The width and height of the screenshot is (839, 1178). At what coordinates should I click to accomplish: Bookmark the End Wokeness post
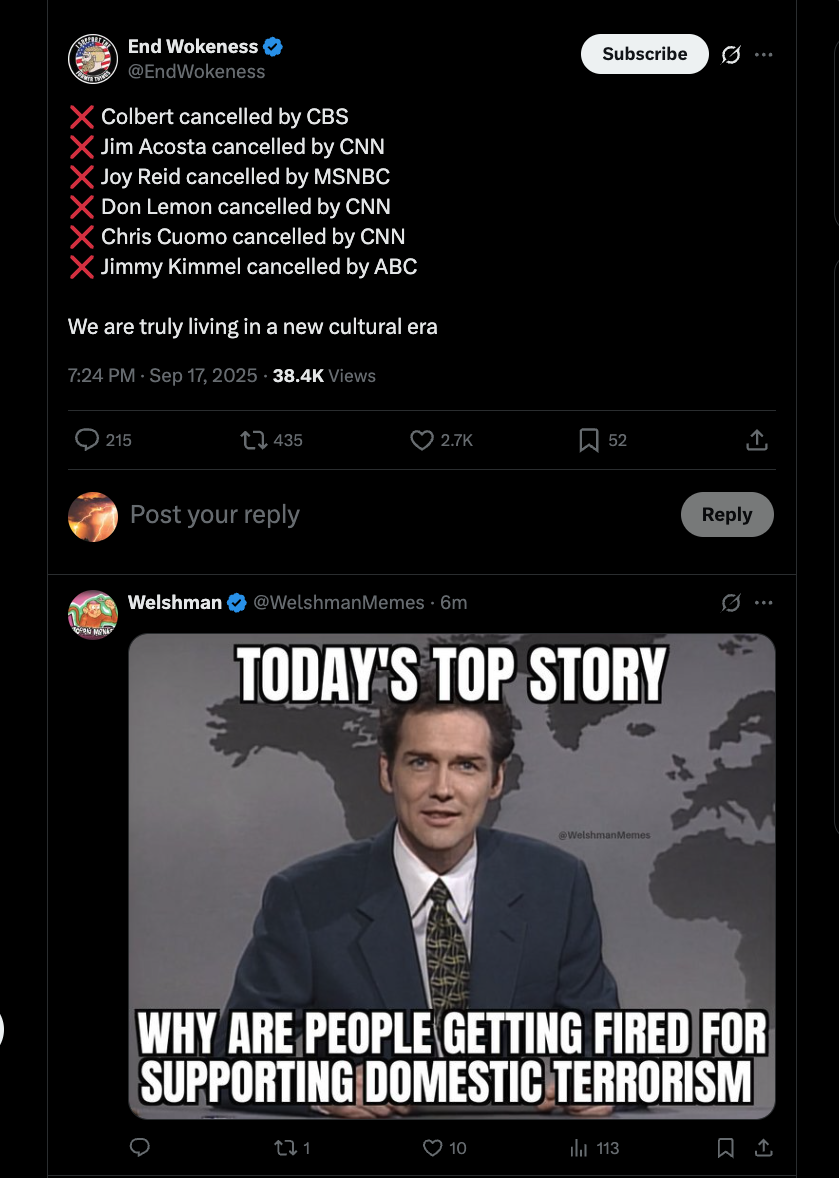[589, 440]
